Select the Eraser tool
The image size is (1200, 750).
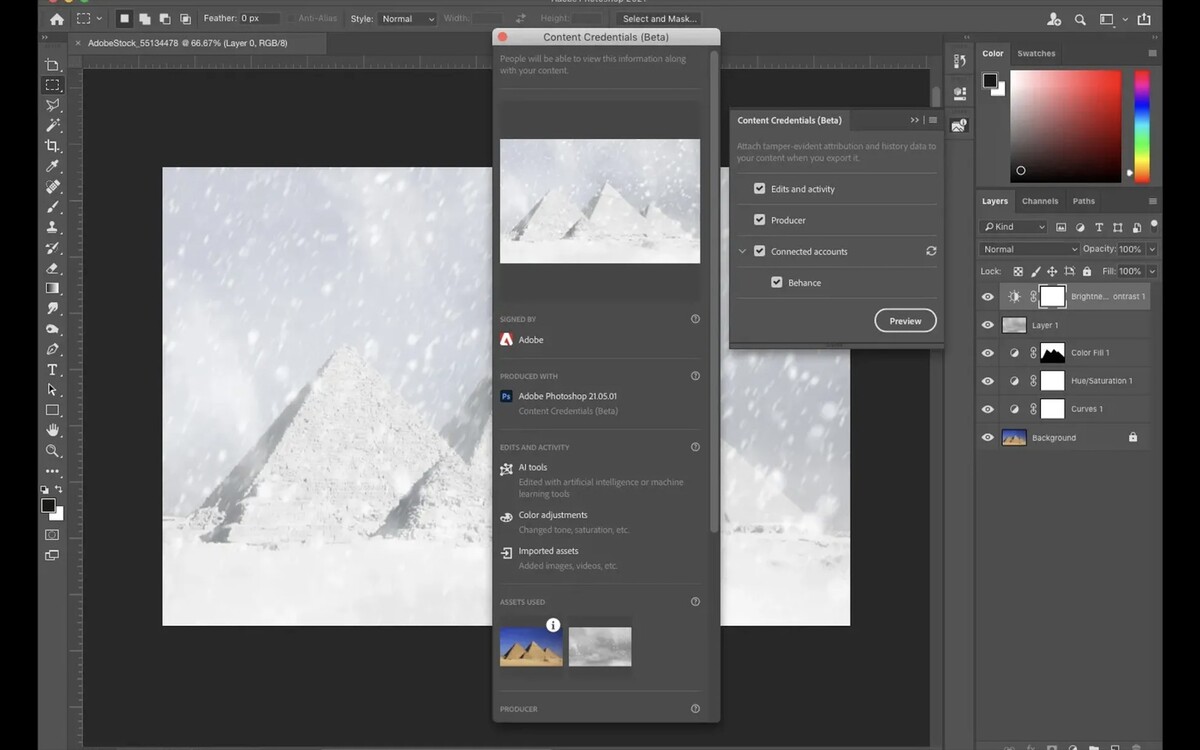[53, 268]
